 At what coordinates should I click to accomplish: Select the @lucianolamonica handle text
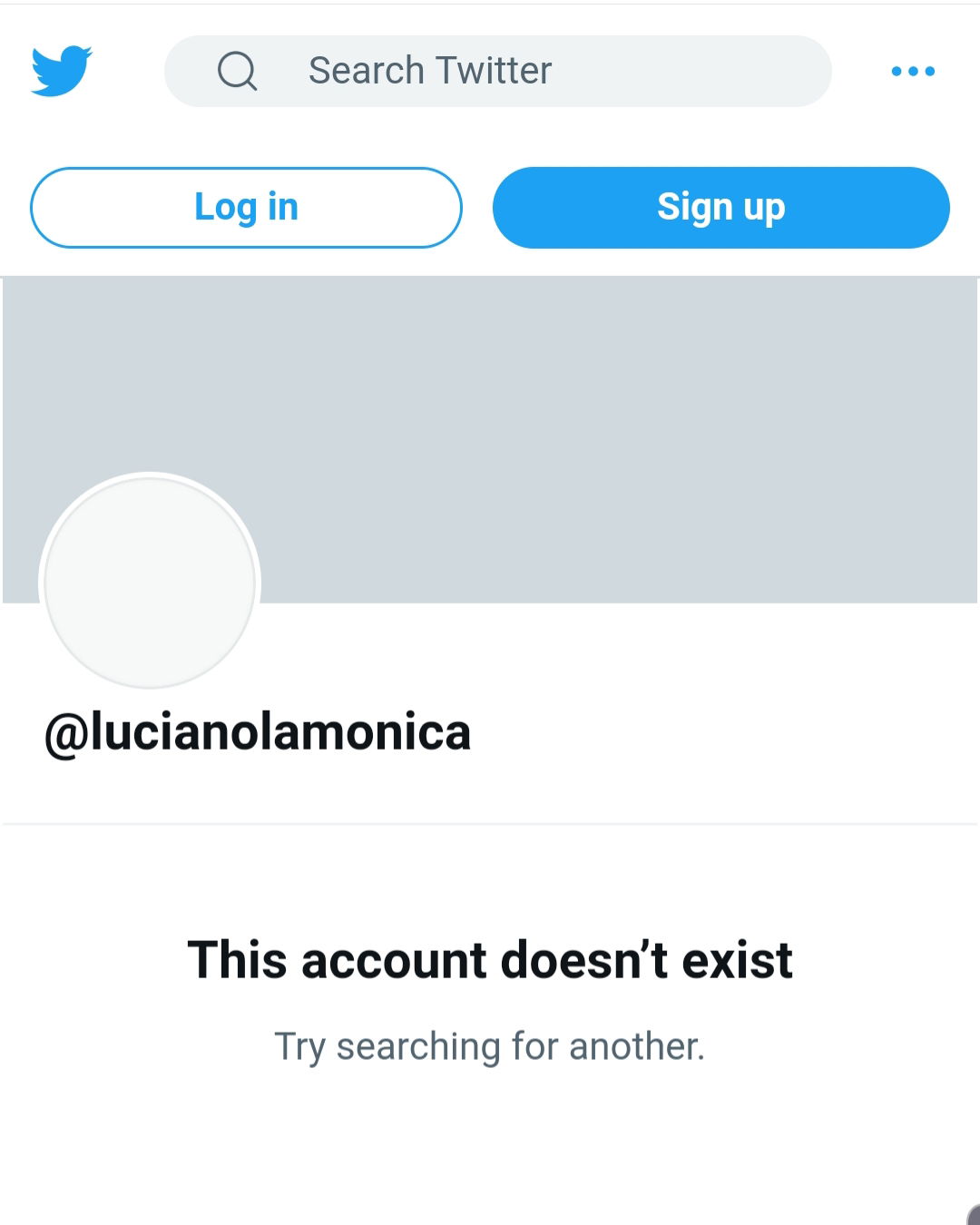pos(258,732)
